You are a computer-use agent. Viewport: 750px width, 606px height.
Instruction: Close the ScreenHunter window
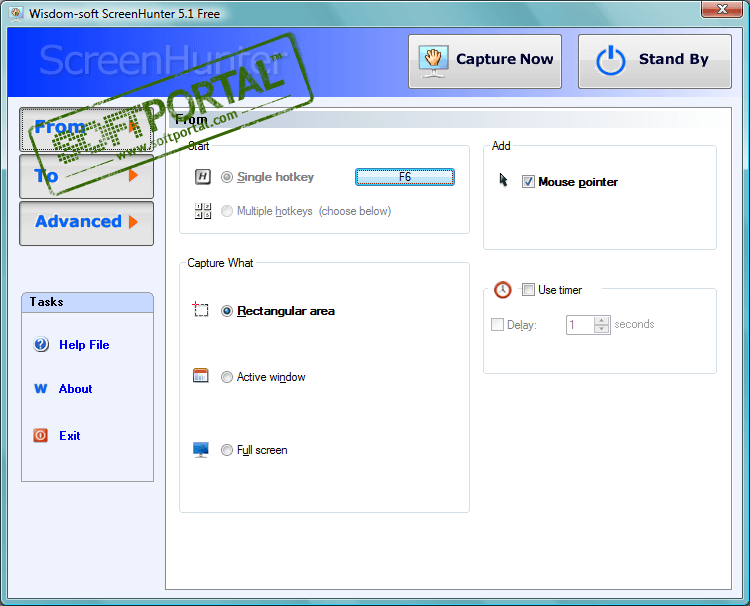722,9
